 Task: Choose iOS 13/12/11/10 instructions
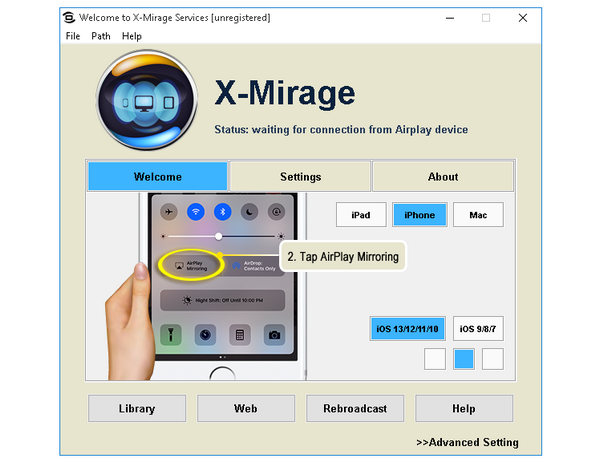pyautogui.click(x=408, y=328)
